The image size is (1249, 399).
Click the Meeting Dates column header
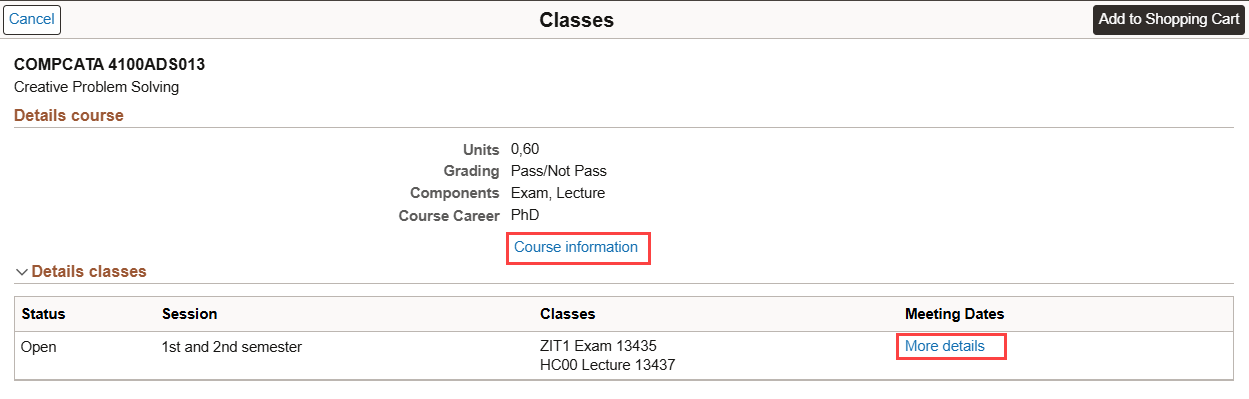(x=955, y=314)
